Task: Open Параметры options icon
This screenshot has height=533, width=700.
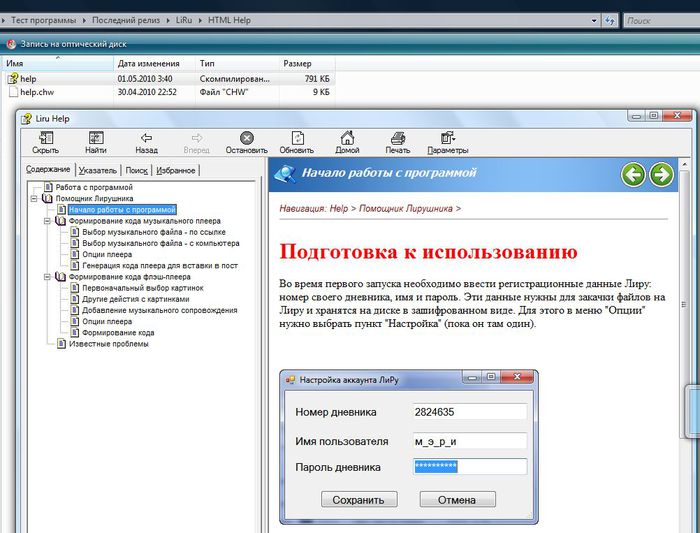Action: (x=447, y=138)
